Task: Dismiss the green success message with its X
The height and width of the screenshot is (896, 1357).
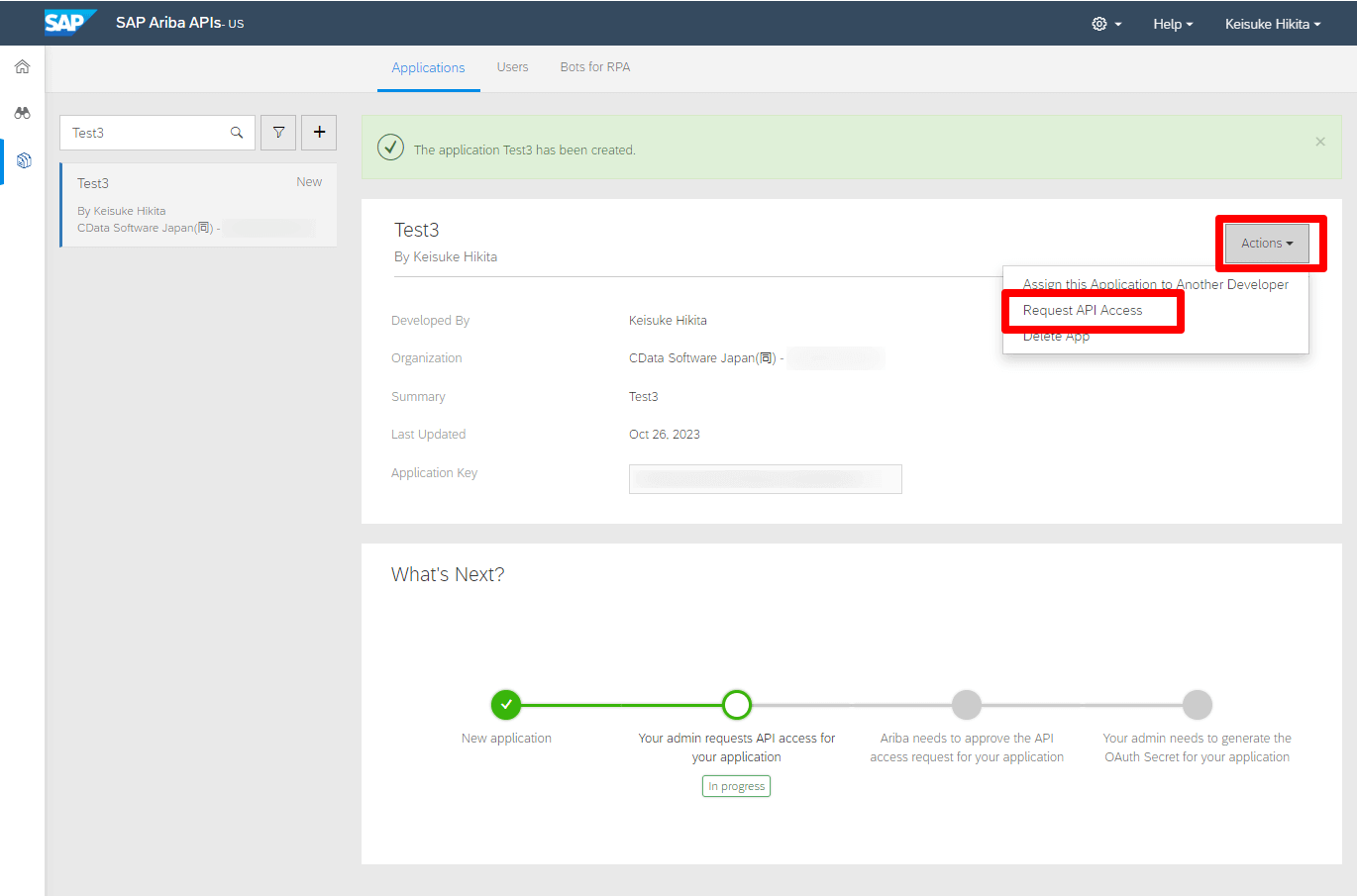Action: click(1320, 142)
